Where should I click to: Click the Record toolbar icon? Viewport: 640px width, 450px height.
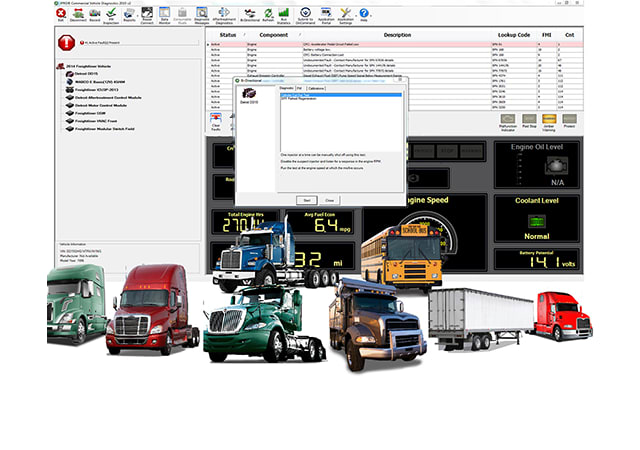95,15
